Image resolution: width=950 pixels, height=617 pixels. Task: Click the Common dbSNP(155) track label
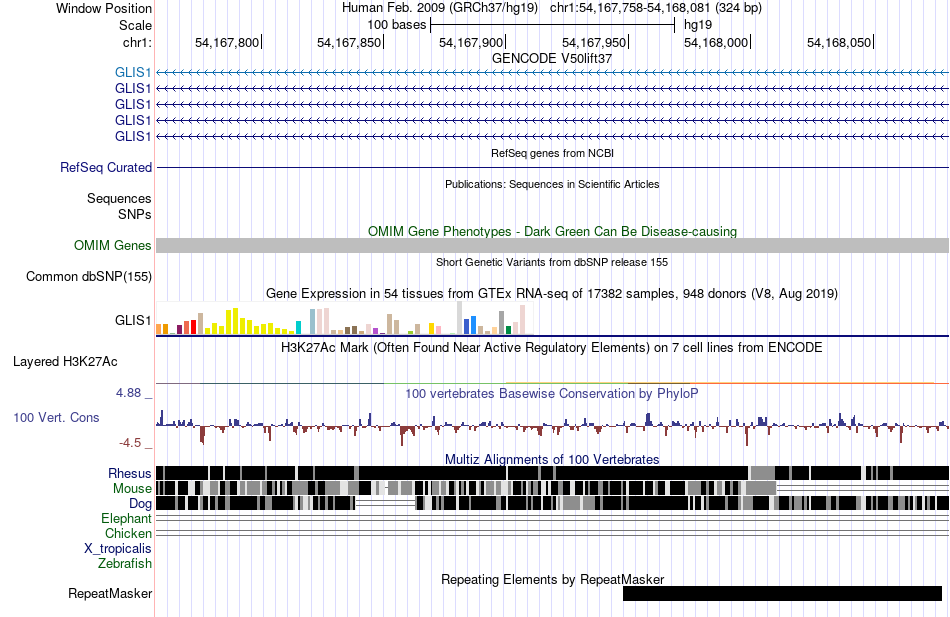pyautogui.click(x=88, y=276)
